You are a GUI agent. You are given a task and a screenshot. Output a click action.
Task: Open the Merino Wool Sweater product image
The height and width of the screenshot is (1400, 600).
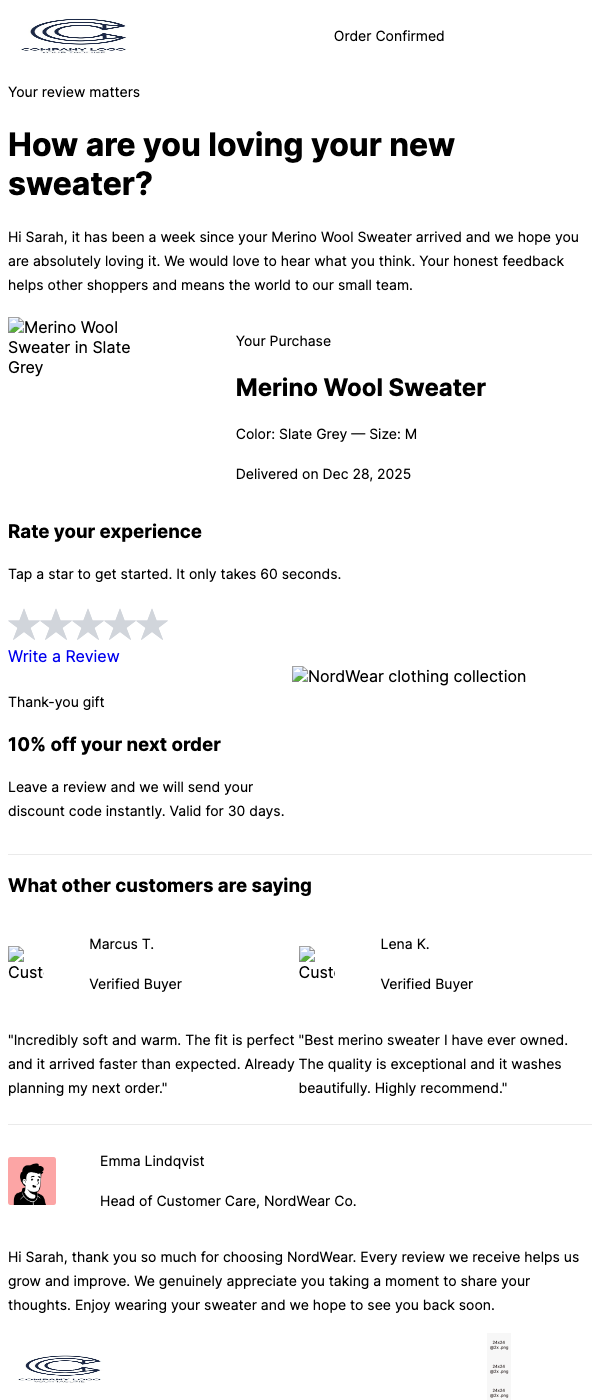[70, 347]
